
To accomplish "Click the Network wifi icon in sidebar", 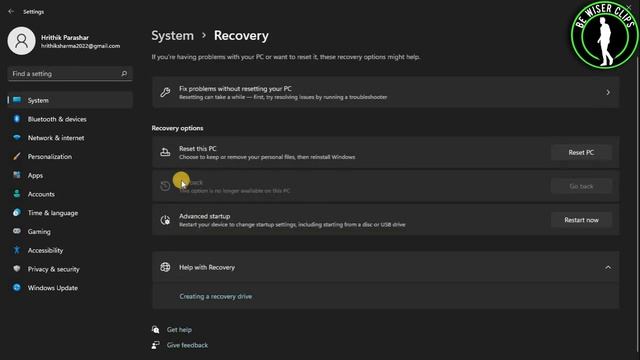I will point(17,138).
